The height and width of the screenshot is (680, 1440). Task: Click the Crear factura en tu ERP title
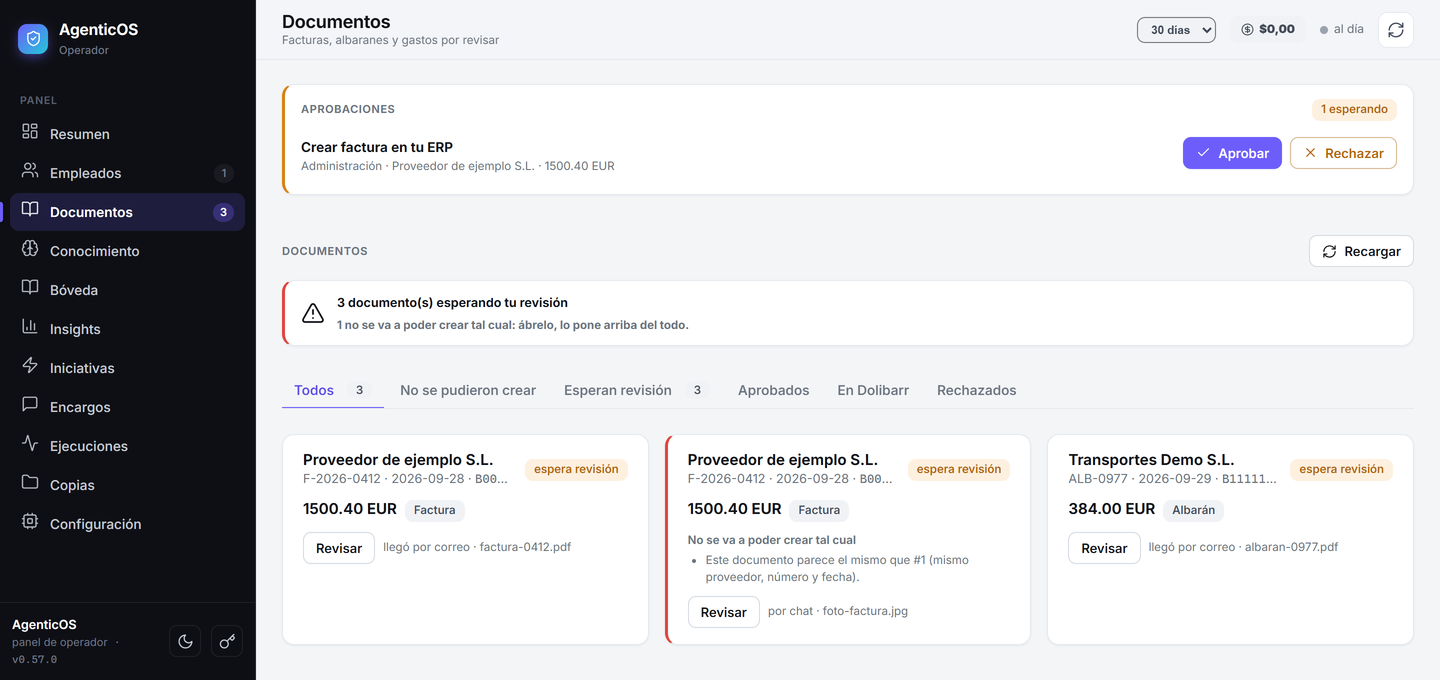[x=377, y=147]
